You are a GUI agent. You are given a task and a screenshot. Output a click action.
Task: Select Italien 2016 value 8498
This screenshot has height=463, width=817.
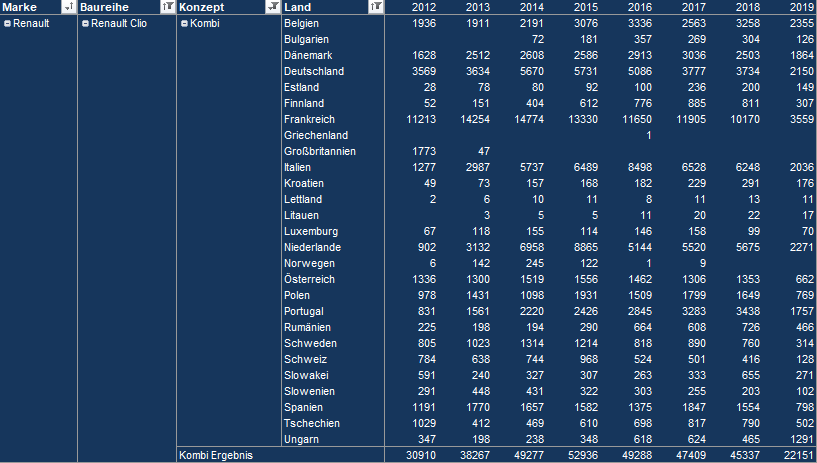(640, 168)
